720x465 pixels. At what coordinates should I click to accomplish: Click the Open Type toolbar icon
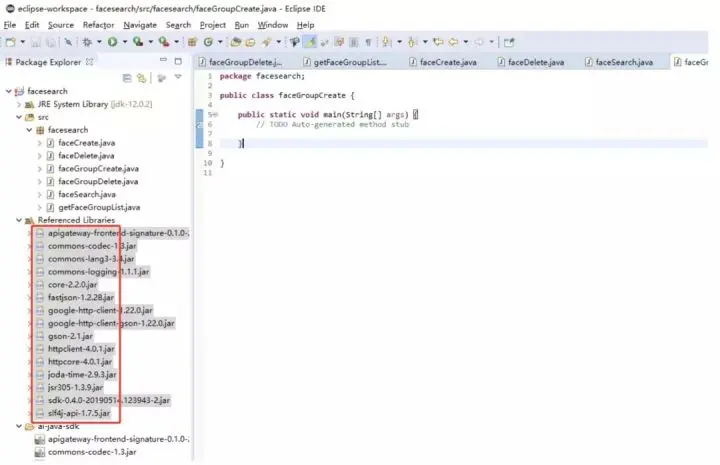236,42
